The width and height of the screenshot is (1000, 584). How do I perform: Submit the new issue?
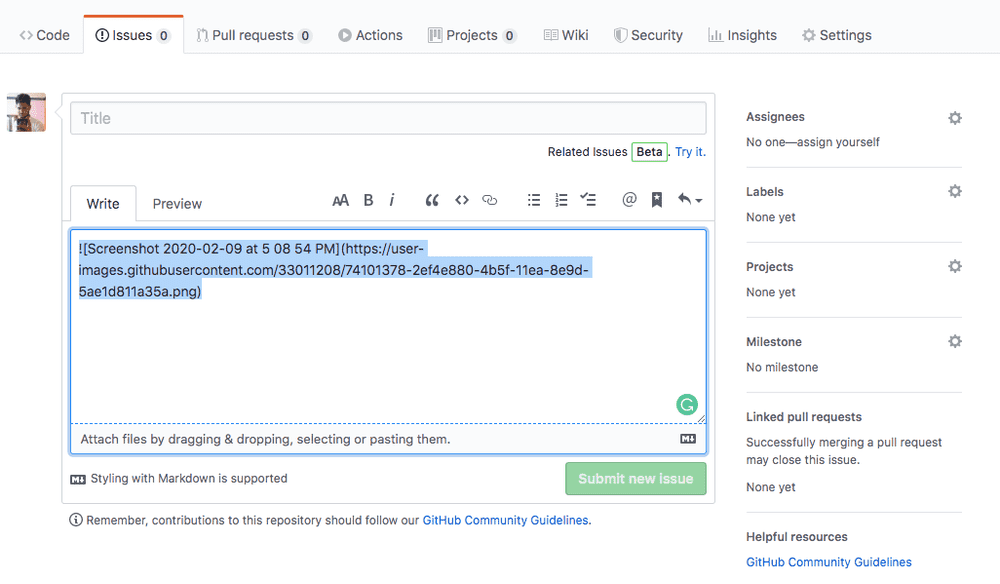(x=635, y=478)
